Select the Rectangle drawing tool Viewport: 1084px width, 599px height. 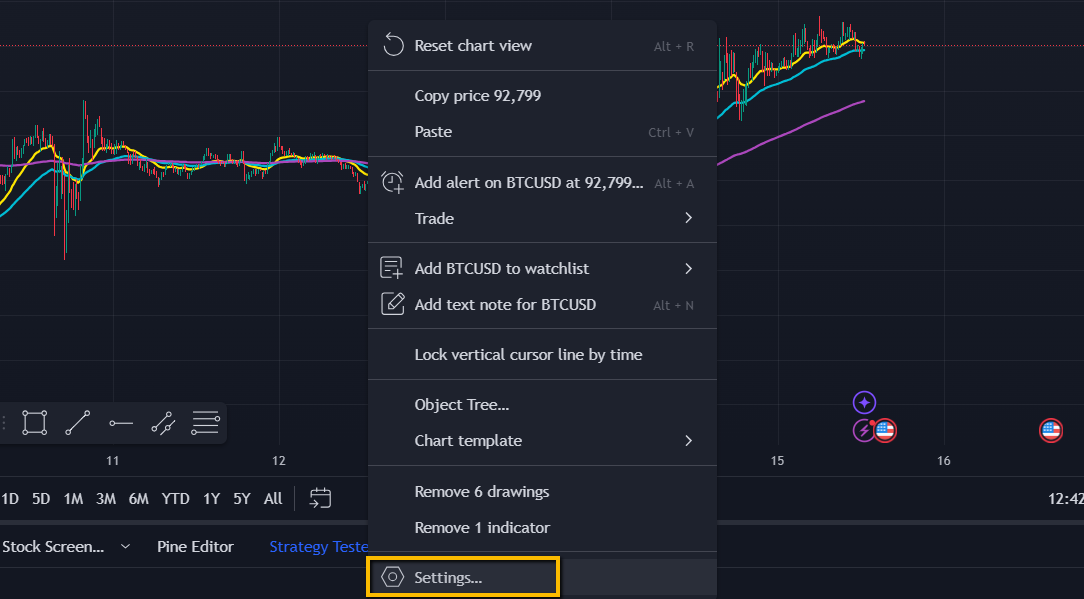tap(34, 422)
